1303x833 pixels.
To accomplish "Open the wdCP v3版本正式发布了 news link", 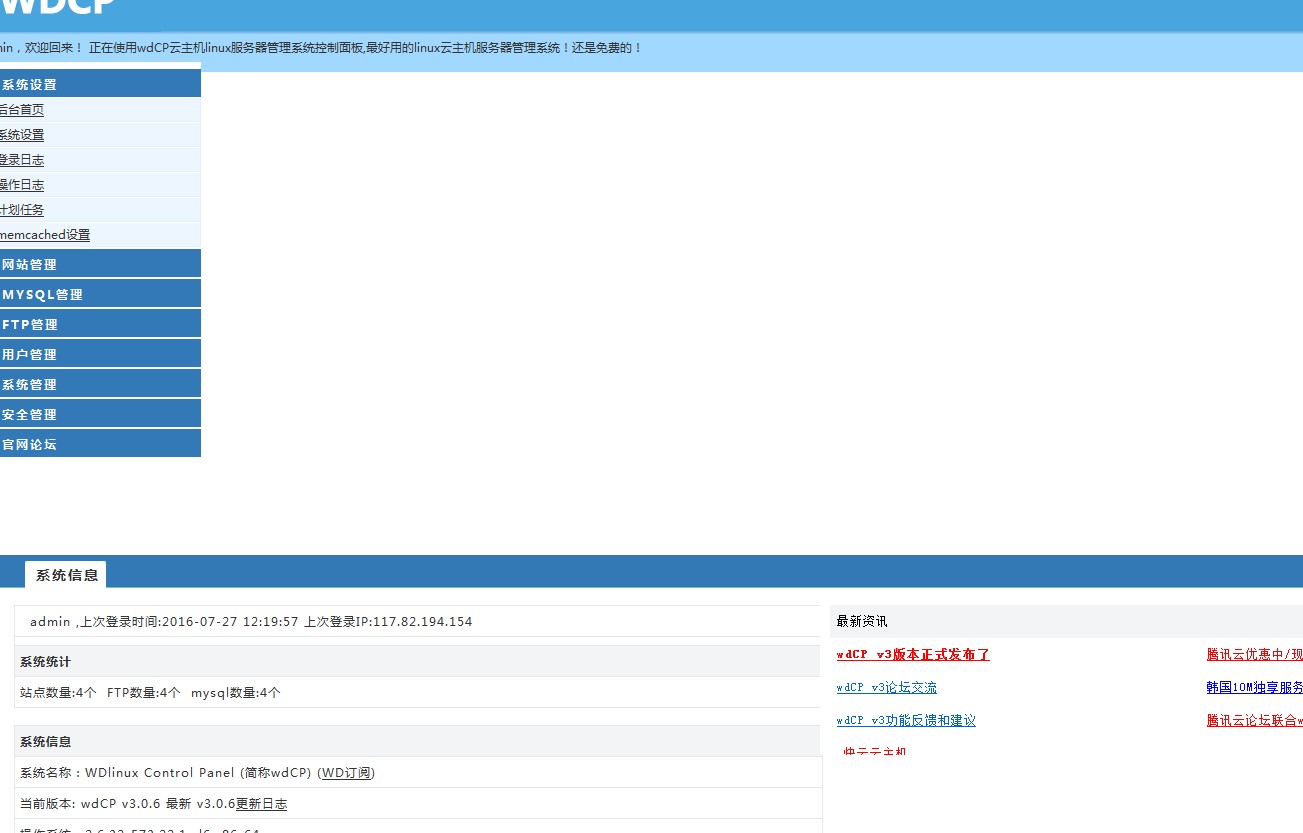I will tap(913, 655).
